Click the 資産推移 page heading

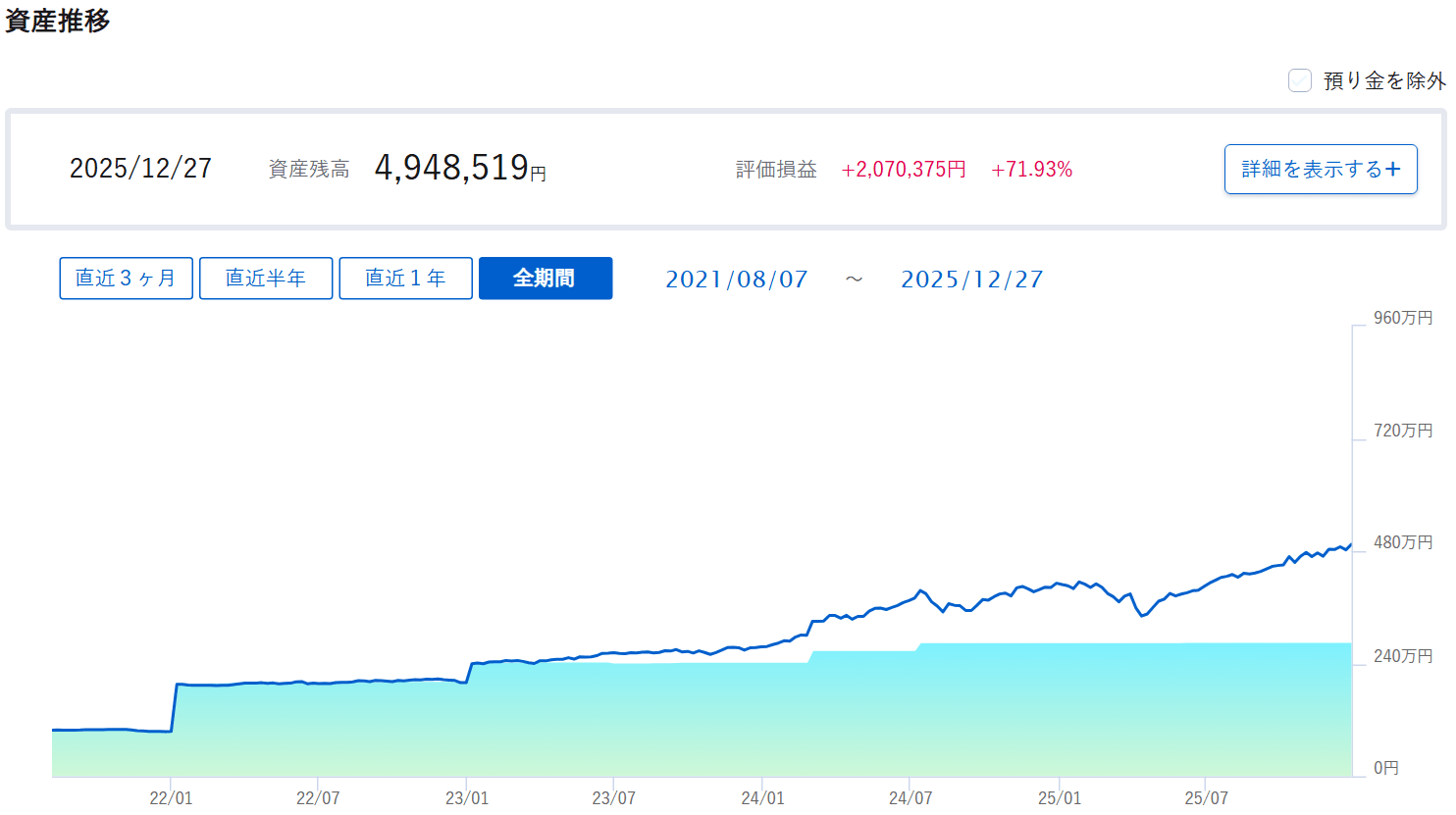(x=58, y=21)
